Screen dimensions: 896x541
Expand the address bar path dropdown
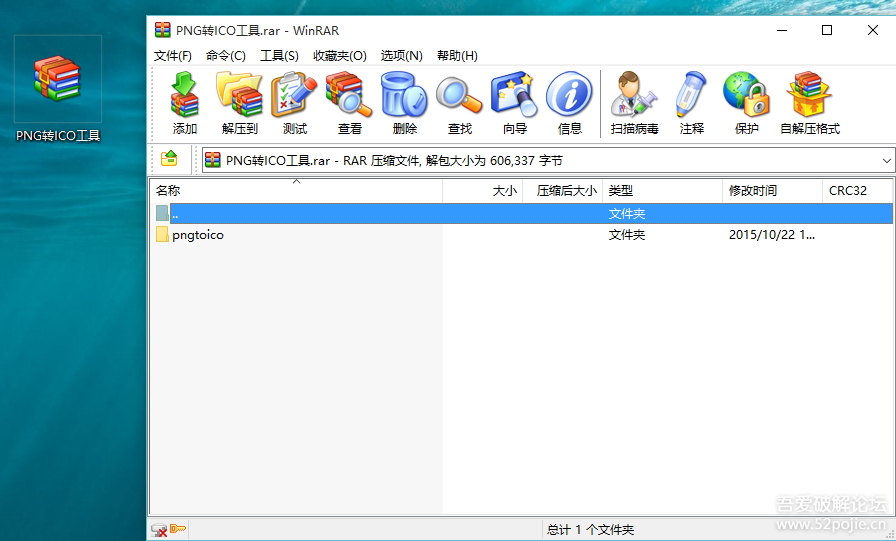pyautogui.click(x=886, y=161)
